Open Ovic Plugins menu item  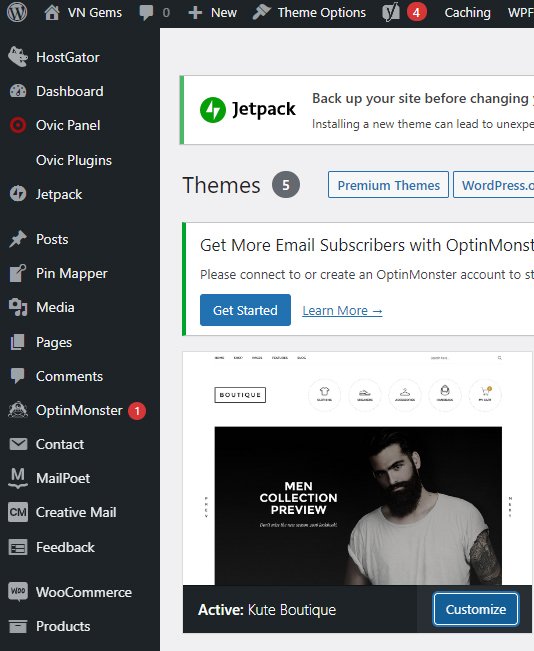point(74,160)
